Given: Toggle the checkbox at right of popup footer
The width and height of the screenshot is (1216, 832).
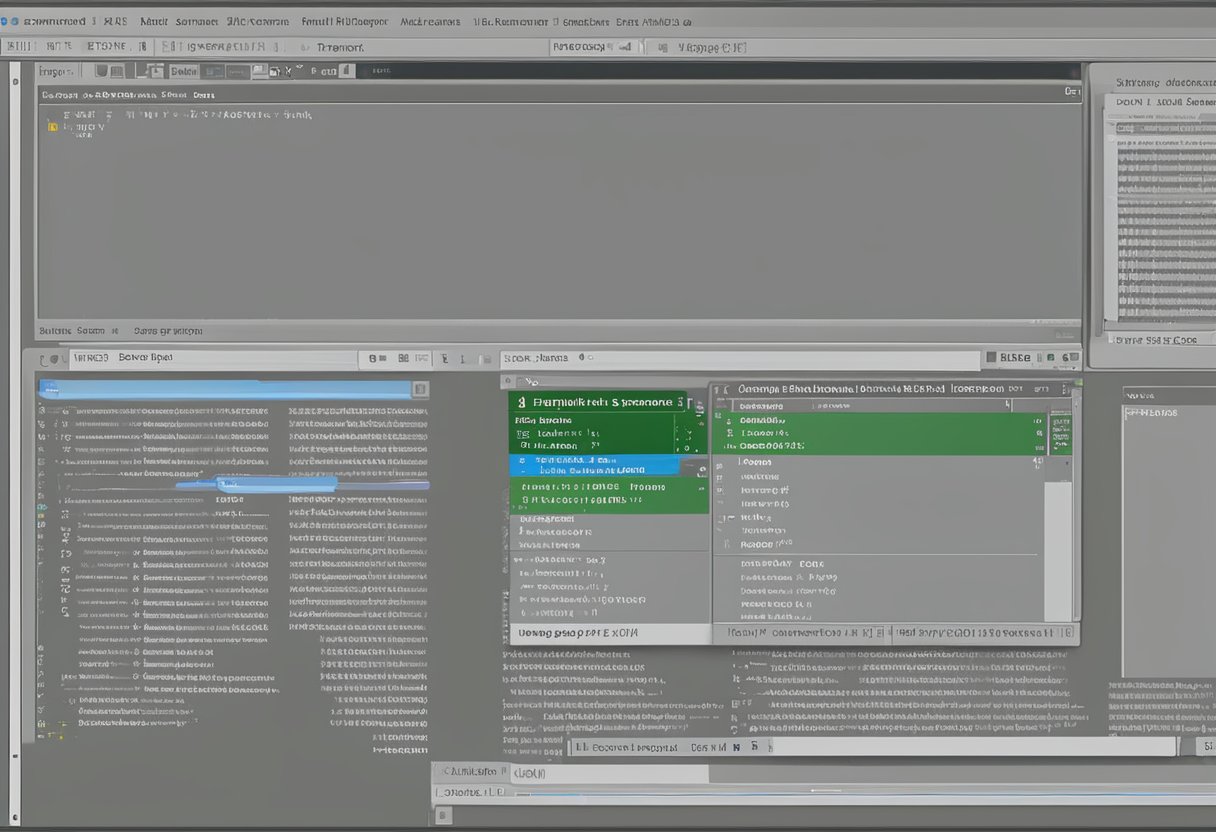Looking at the screenshot, I should click(1067, 633).
